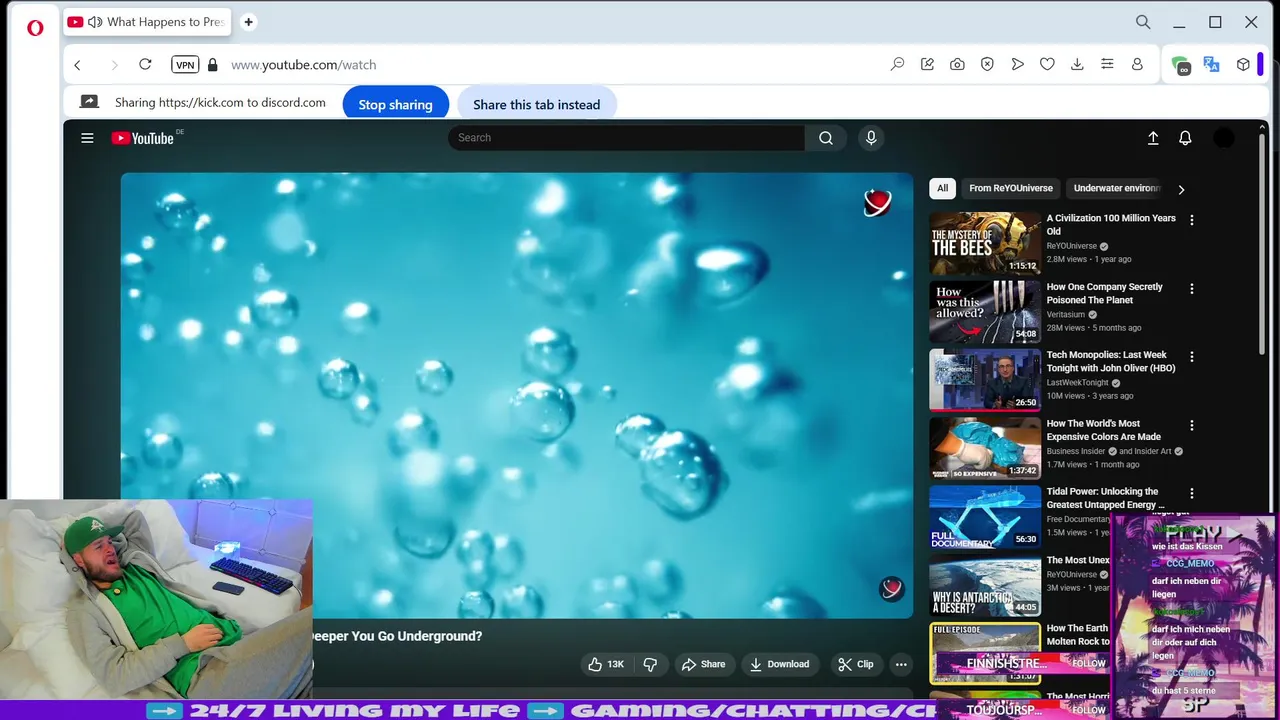The height and width of the screenshot is (720, 1280).
Task: Visit the Veritasium channel name
Action: click(x=1066, y=314)
